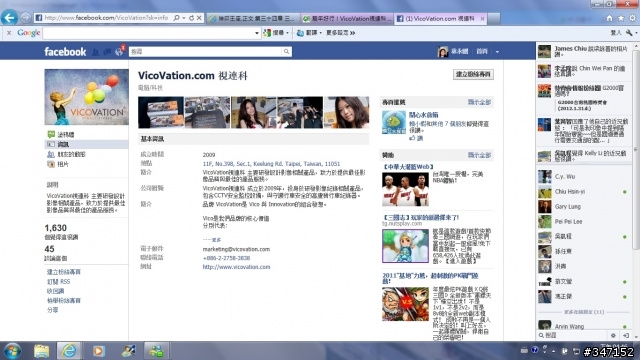Screen dimensions: 640x360
Task: Open the cartoon character game ad image
Action: (x=405, y=246)
